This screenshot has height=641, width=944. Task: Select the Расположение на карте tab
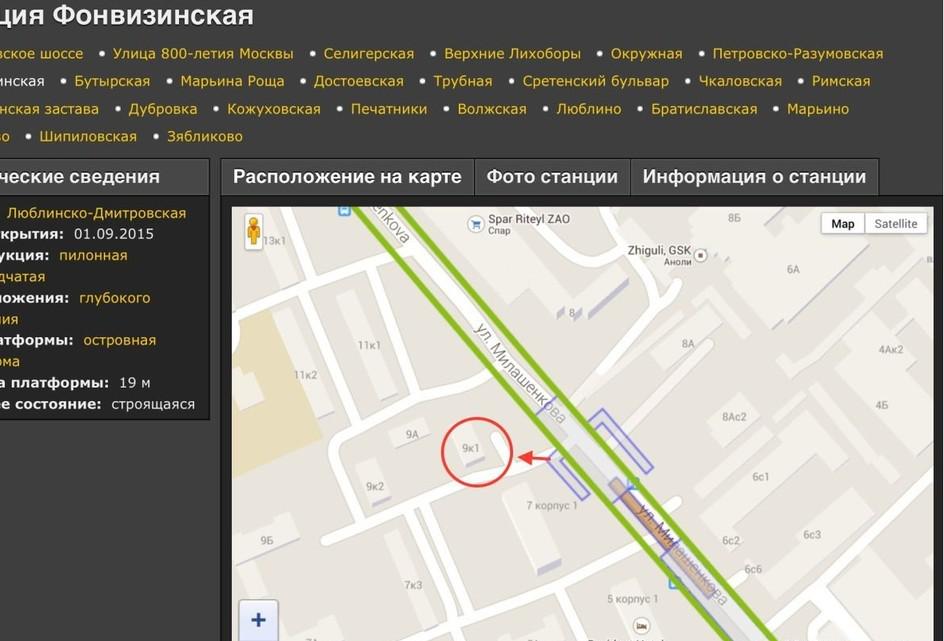(x=347, y=177)
